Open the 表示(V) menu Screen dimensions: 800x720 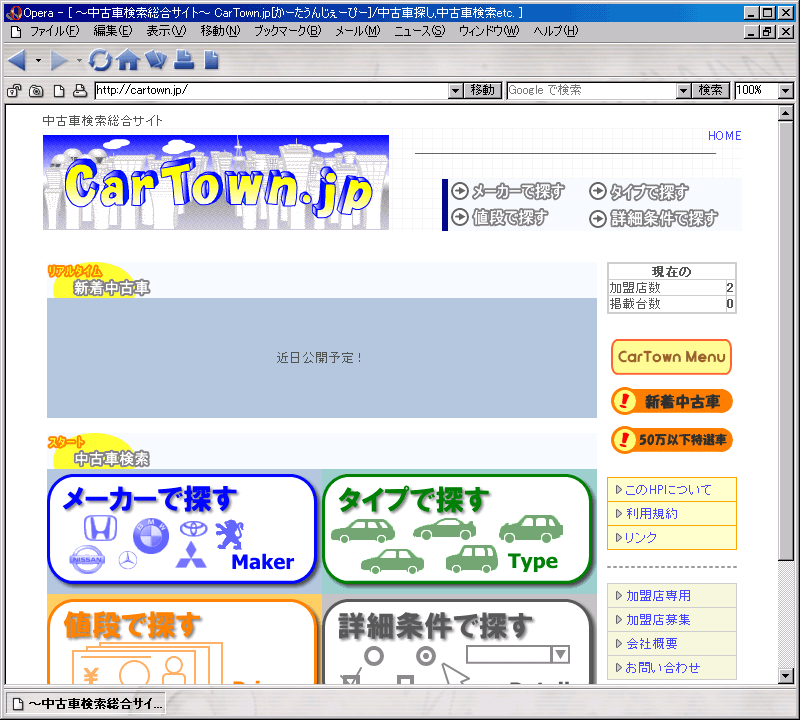click(x=166, y=31)
